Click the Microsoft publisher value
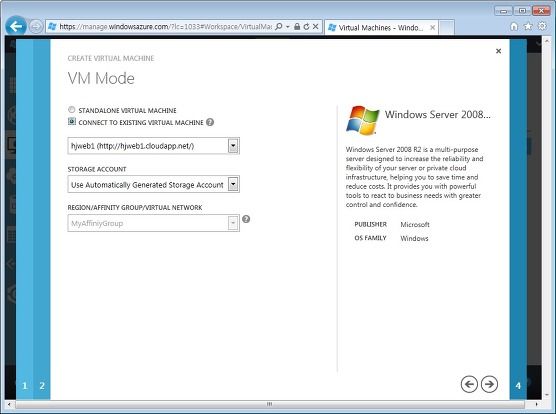Image resolution: width=556 pixels, height=414 pixels. [x=415, y=224]
